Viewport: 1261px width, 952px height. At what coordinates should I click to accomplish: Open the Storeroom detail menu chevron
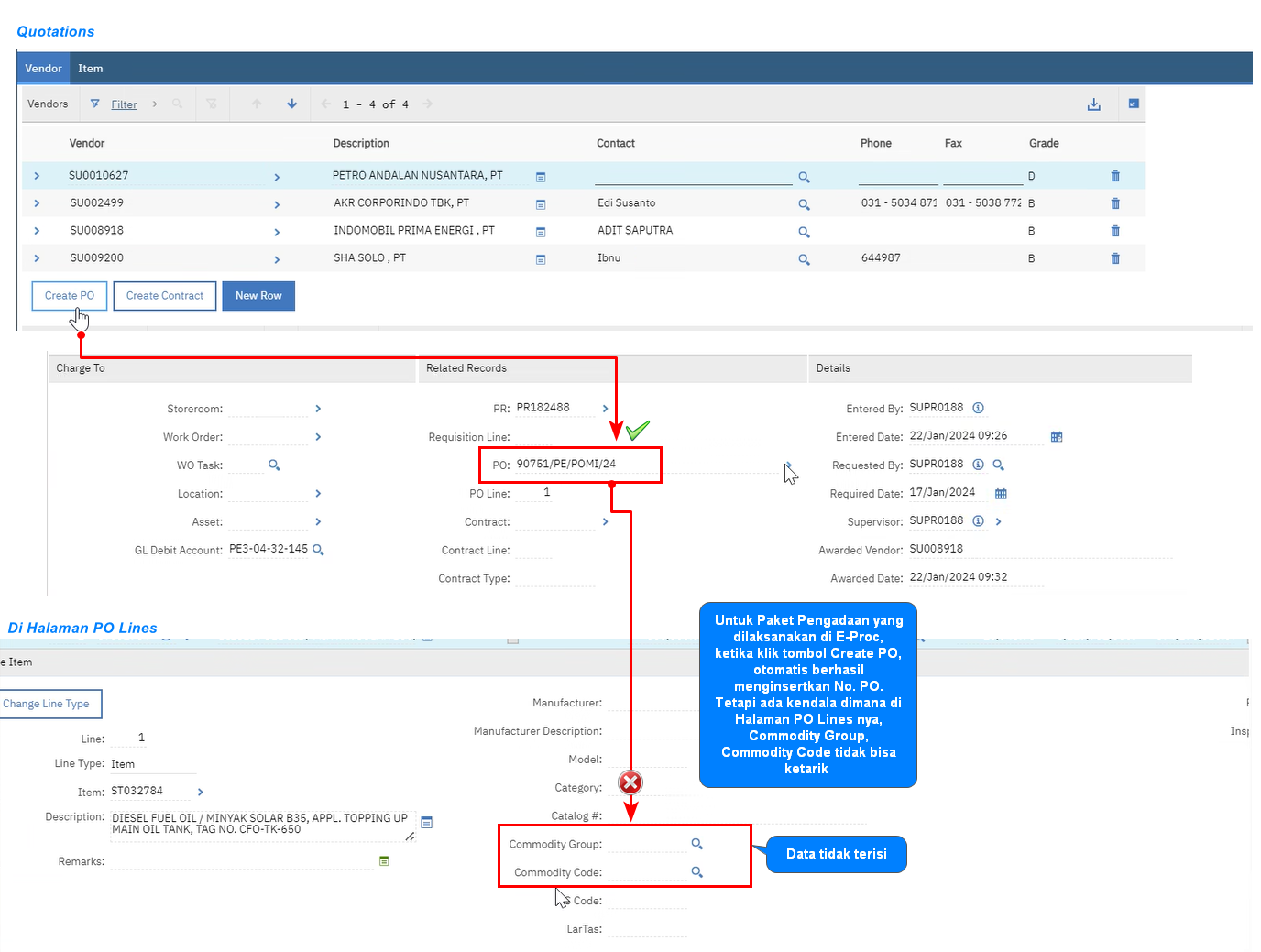tap(318, 409)
